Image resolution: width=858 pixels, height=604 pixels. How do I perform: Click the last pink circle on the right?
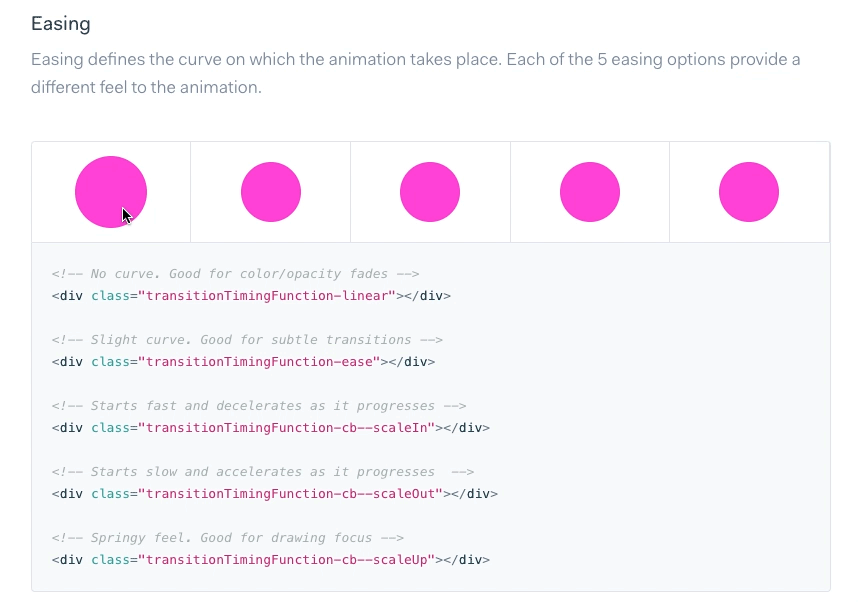[749, 192]
